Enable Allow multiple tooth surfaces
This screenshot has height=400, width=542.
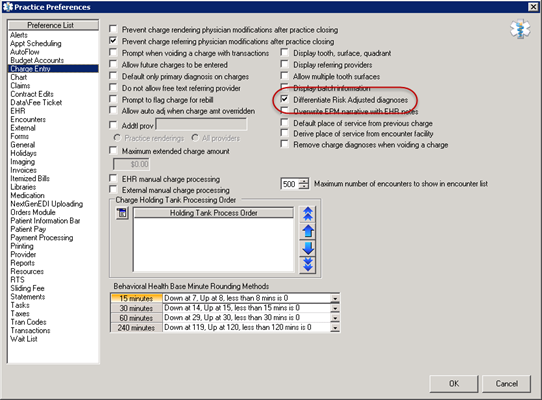(284, 76)
